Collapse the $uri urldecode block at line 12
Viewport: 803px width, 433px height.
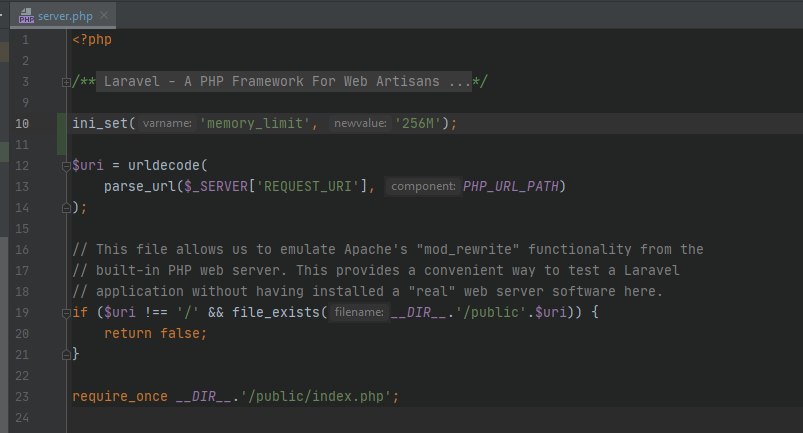[x=66, y=166]
